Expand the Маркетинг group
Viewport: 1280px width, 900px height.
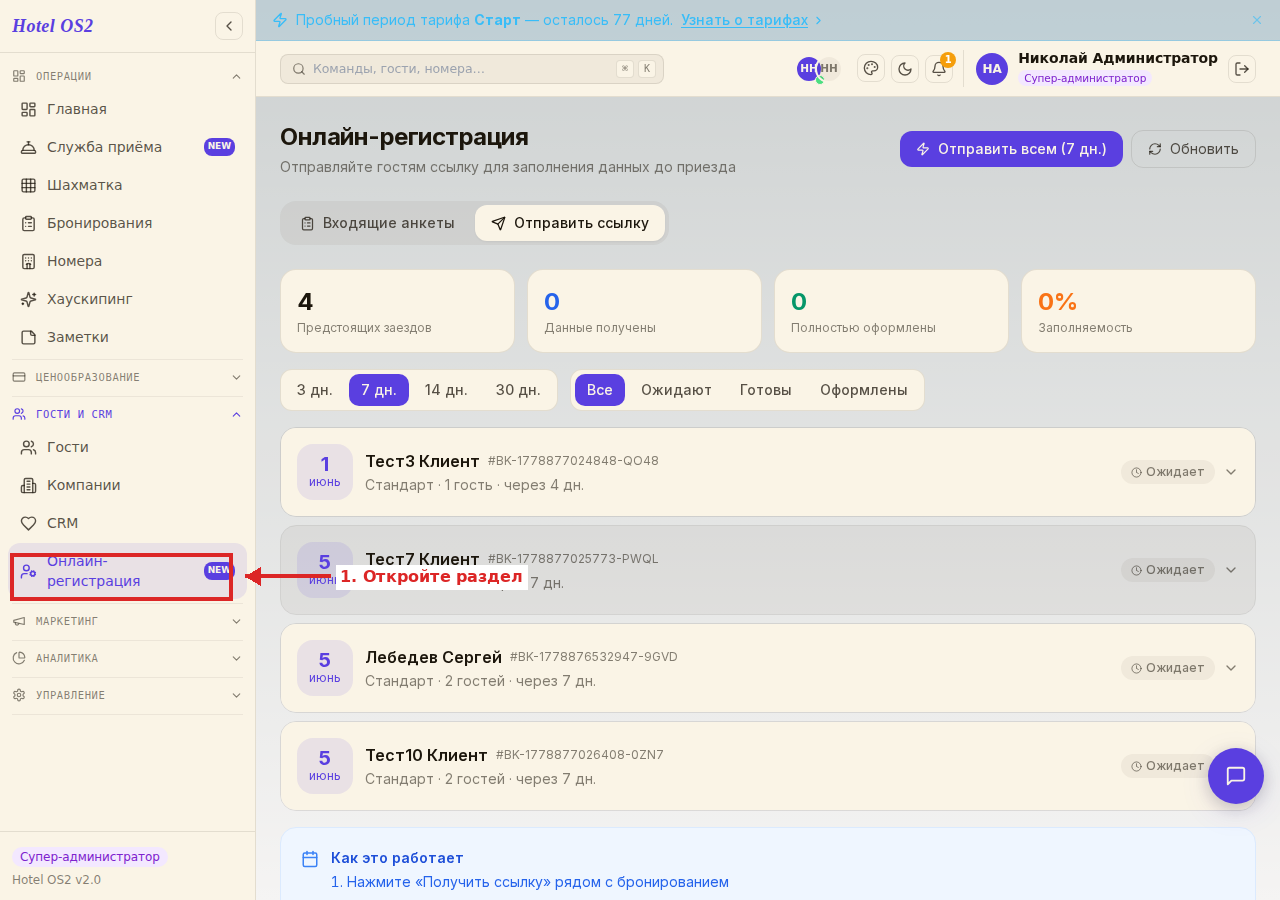pyautogui.click(x=127, y=621)
